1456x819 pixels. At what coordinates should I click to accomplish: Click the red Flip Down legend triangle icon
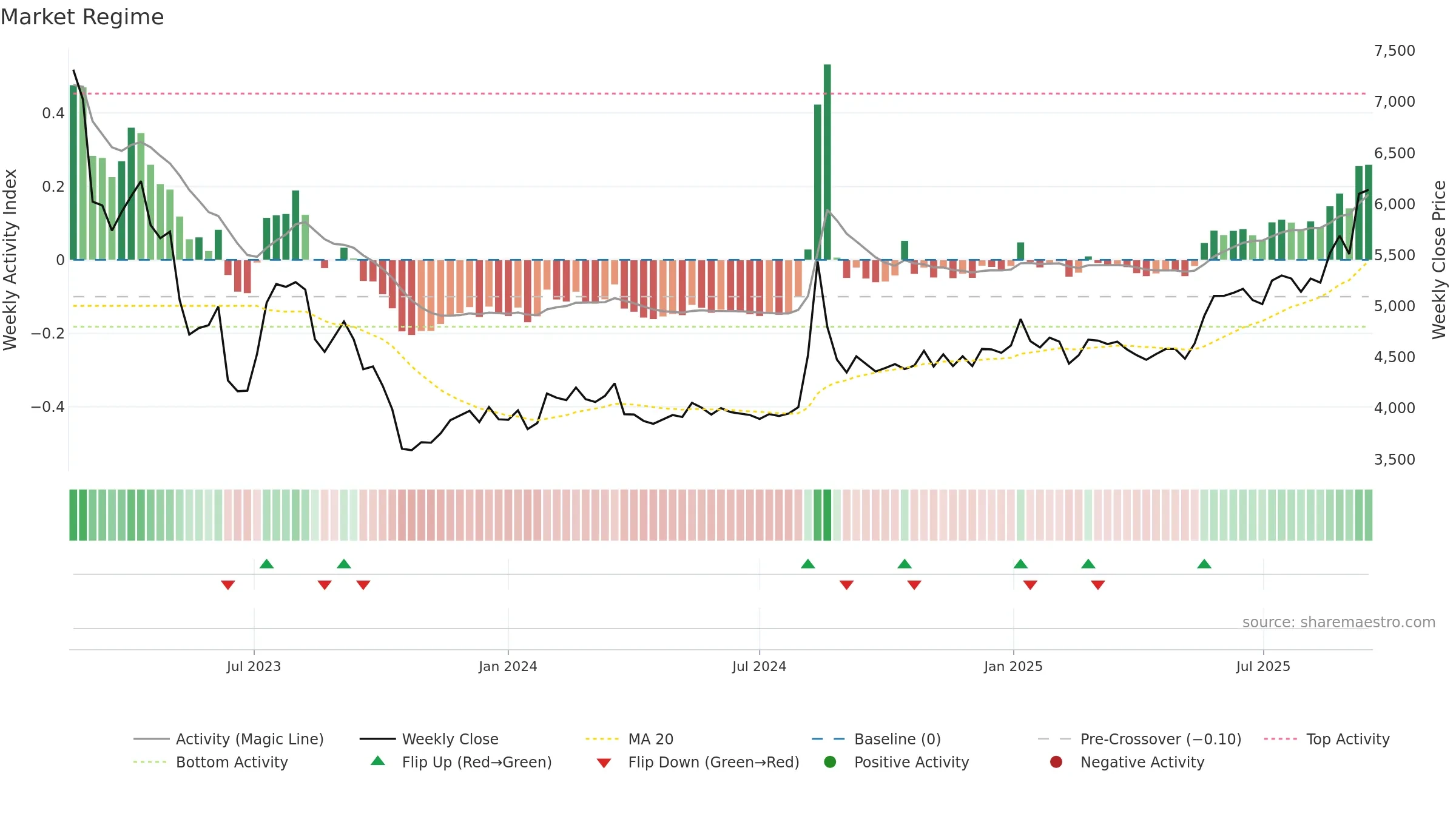tap(604, 763)
